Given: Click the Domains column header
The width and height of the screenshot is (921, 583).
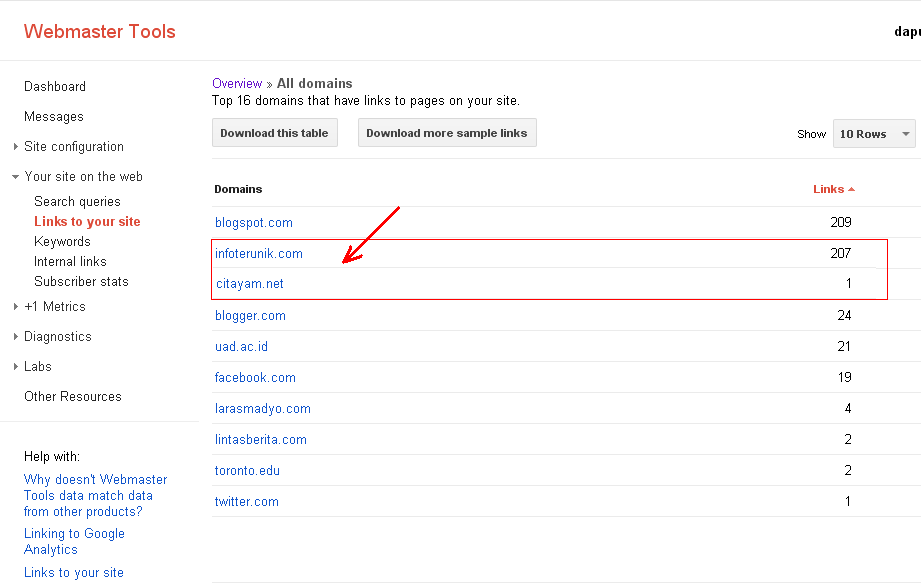Looking at the screenshot, I should coord(238,189).
